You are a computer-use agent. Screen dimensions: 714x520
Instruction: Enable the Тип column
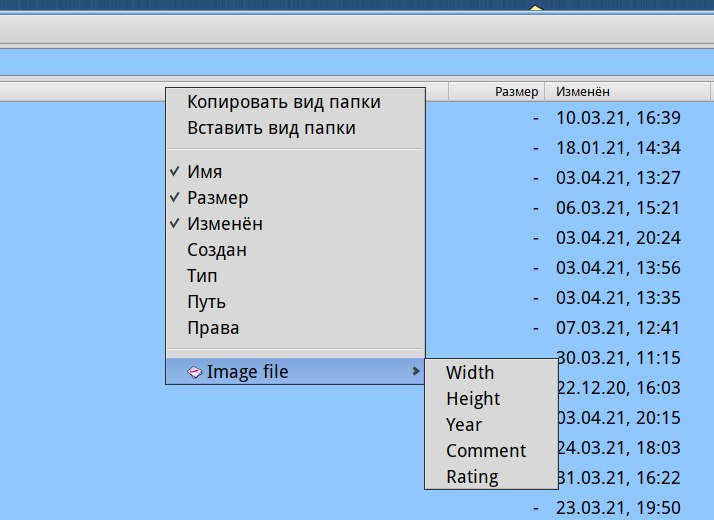click(296, 275)
